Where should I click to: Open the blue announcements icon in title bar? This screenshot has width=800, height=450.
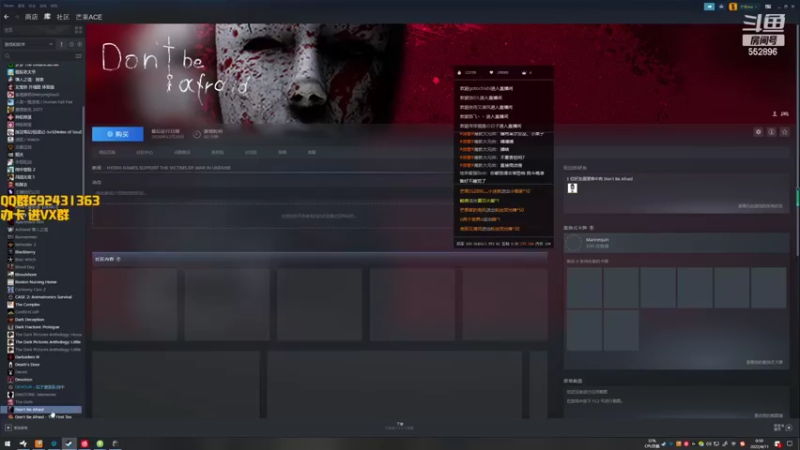pyautogui.click(x=709, y=7)
